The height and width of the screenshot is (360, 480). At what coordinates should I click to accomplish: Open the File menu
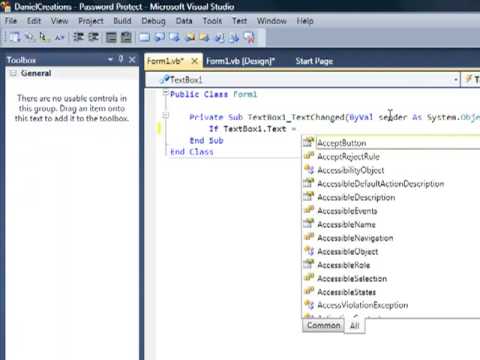(11, 21)
